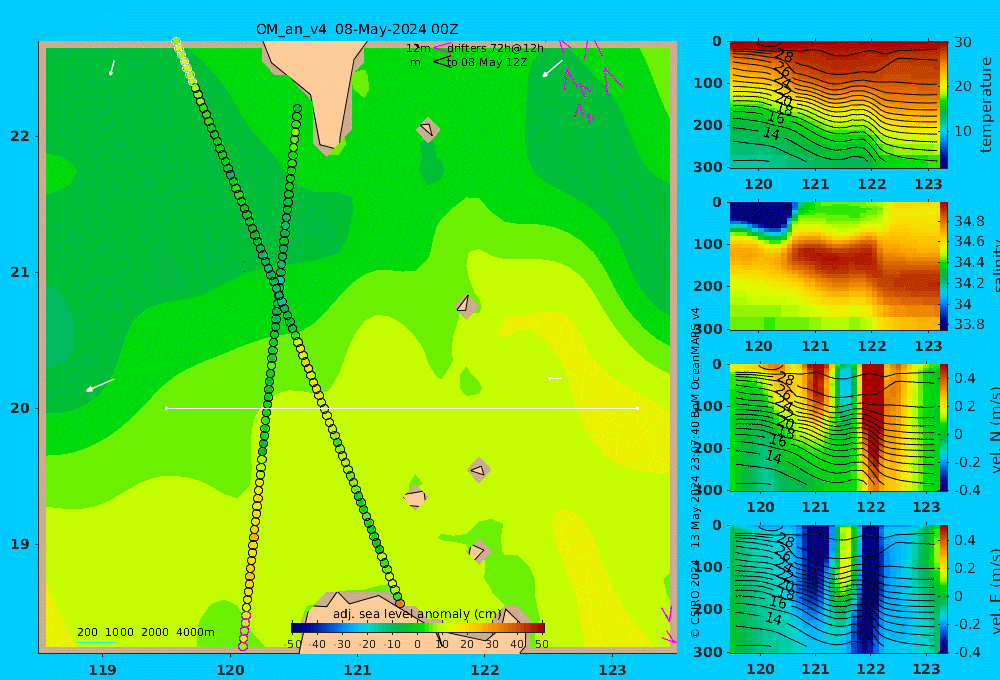Viewport: 1000px width, 680px height.
Task: Click the 'adj. sea level anomaly (cm)' label
Action: [418, 614]
